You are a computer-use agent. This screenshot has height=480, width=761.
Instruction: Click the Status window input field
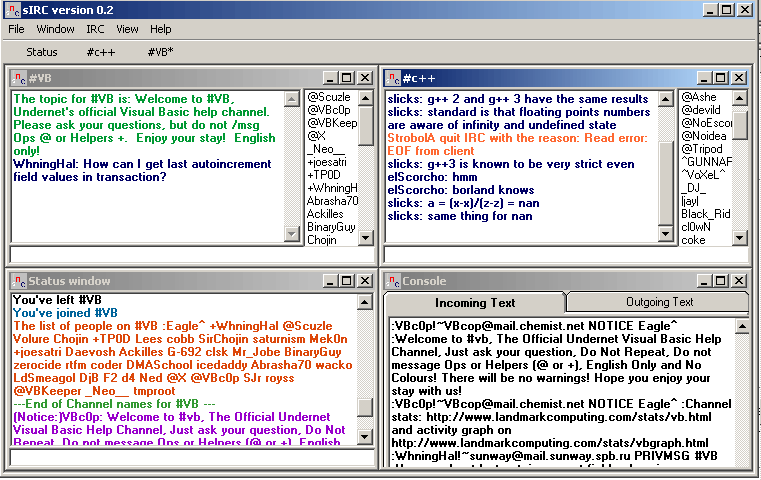pyautogui.click(x=193, y=458)
